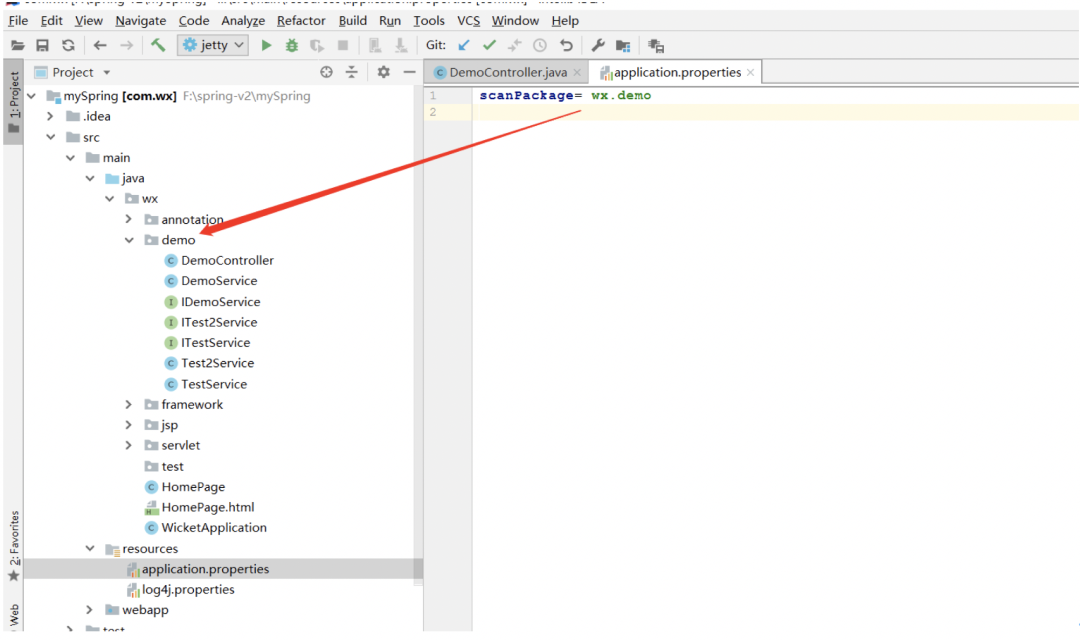1080x641 pixels.
Task: Collapse the mySpring project root
Action: [x=32, y=96]
